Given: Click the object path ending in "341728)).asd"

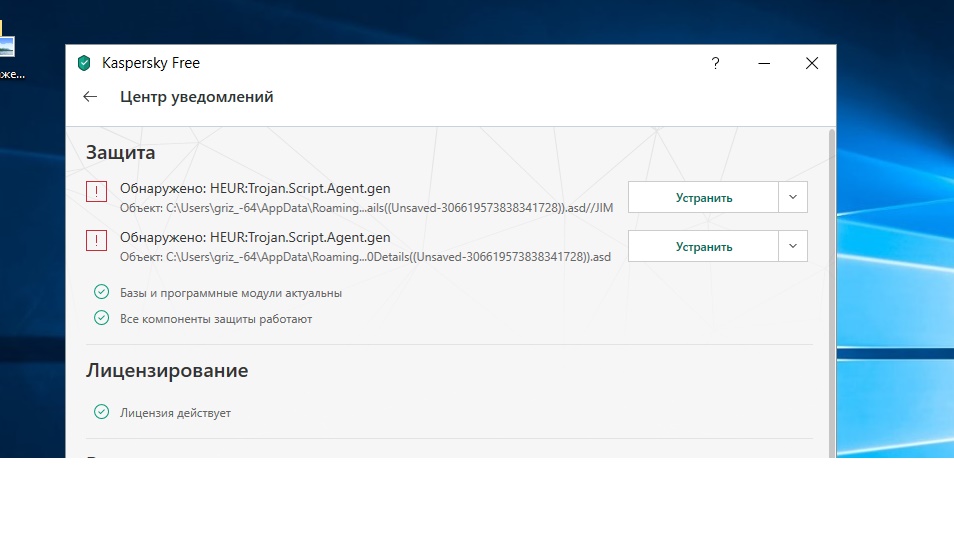Looking at the screenshot, I should [365, 257].
